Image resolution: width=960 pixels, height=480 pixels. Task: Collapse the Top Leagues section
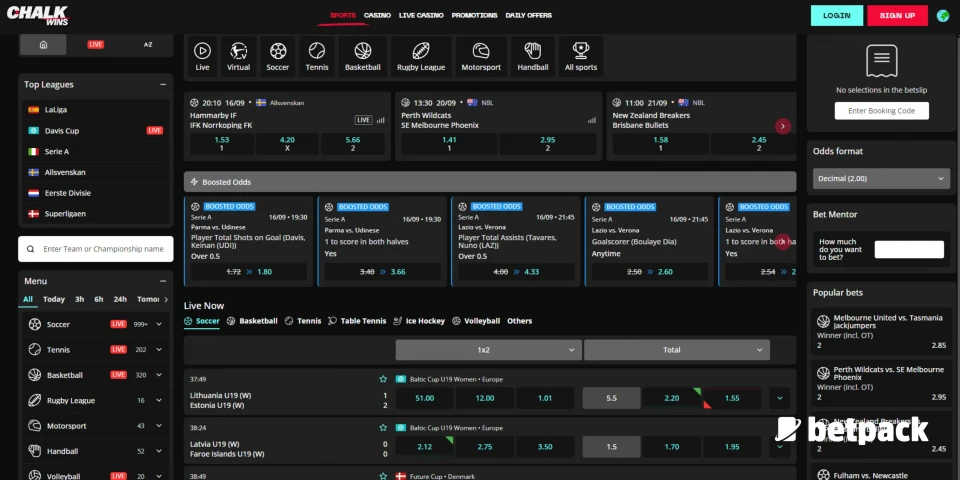pos(163,85)
